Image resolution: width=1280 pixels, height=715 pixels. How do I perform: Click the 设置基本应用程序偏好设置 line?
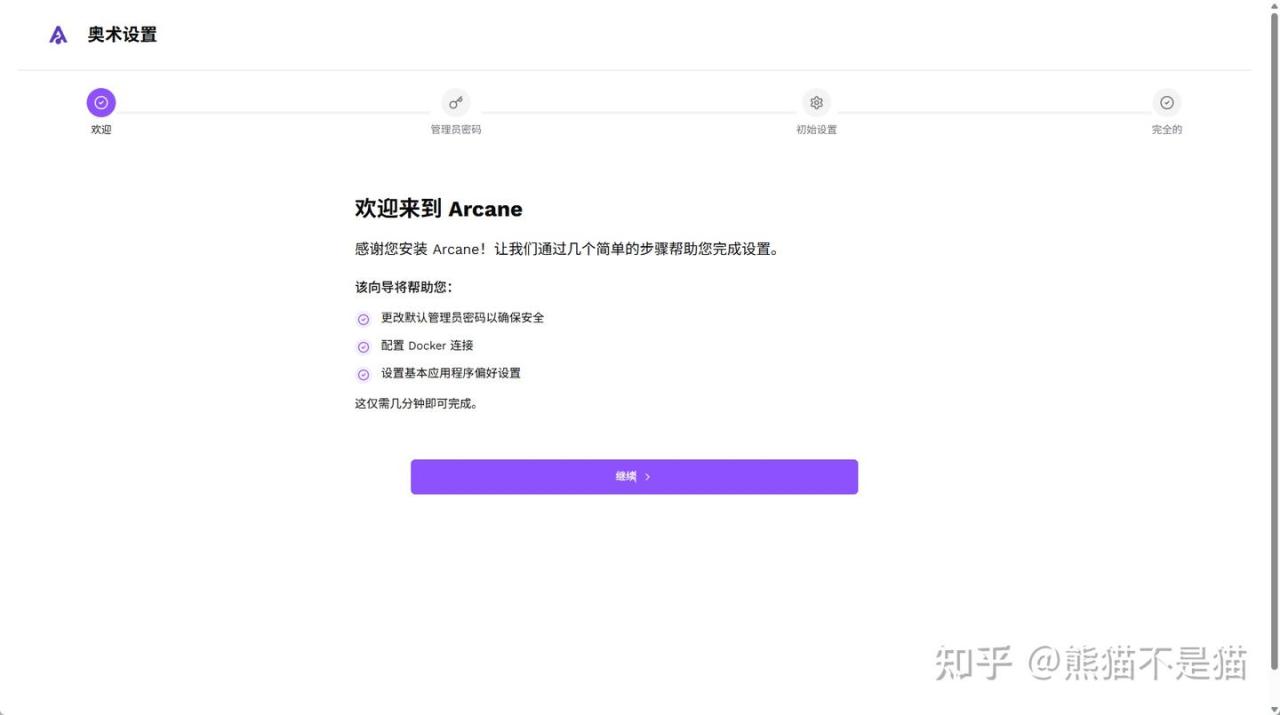[x=451, y=373]
